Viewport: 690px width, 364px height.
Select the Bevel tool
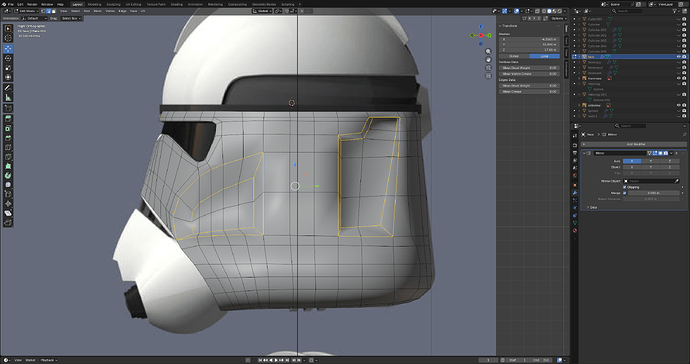(8, 138)
